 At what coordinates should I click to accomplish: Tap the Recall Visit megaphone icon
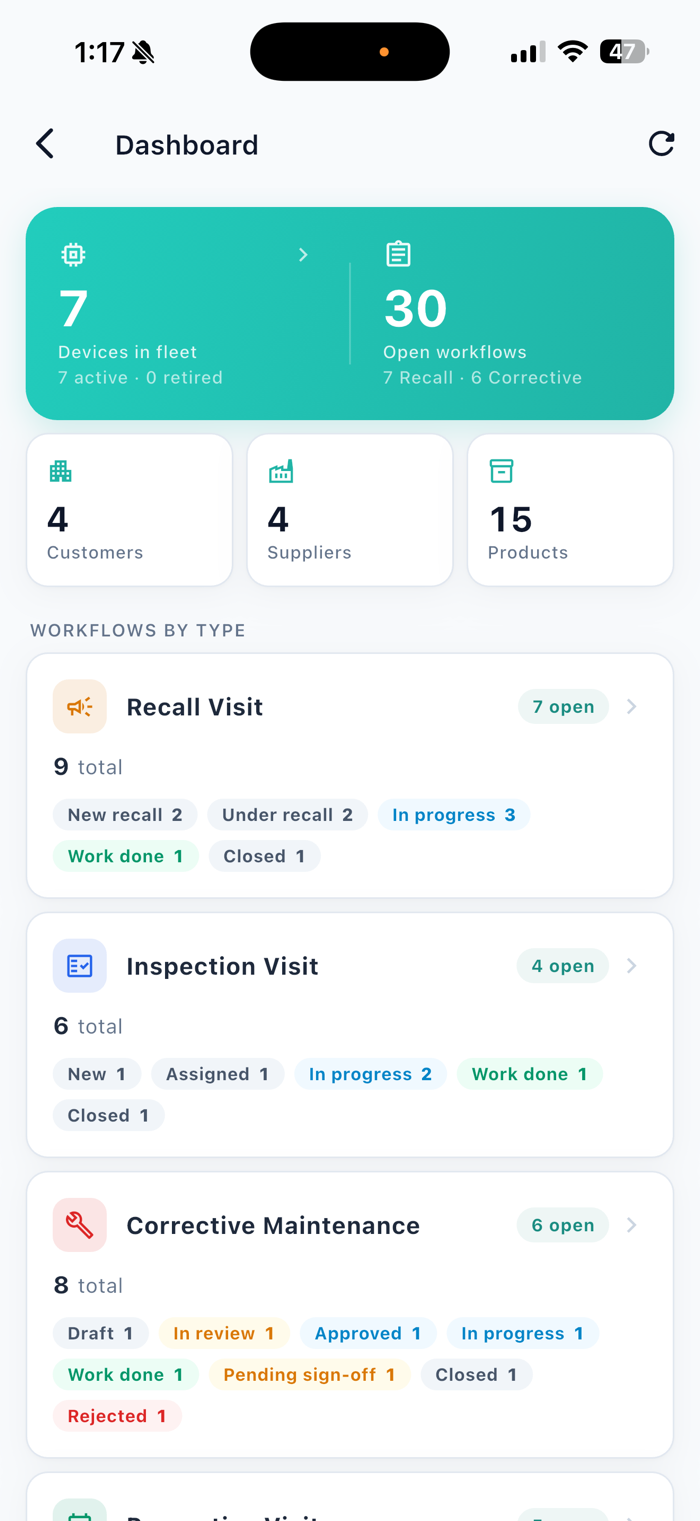point(80,707)
